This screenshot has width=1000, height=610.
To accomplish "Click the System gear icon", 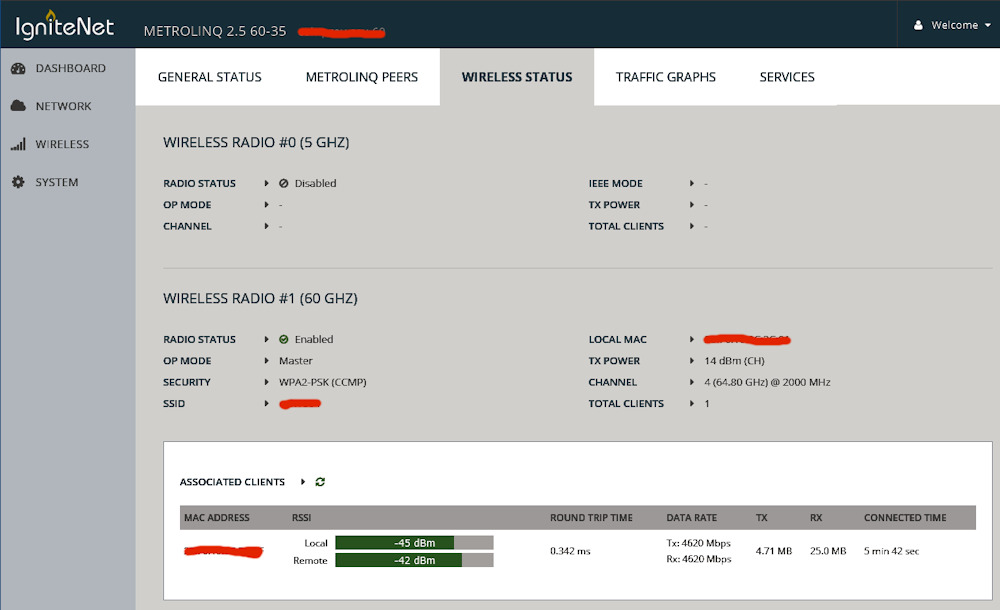I will click(x=18, y=182).
